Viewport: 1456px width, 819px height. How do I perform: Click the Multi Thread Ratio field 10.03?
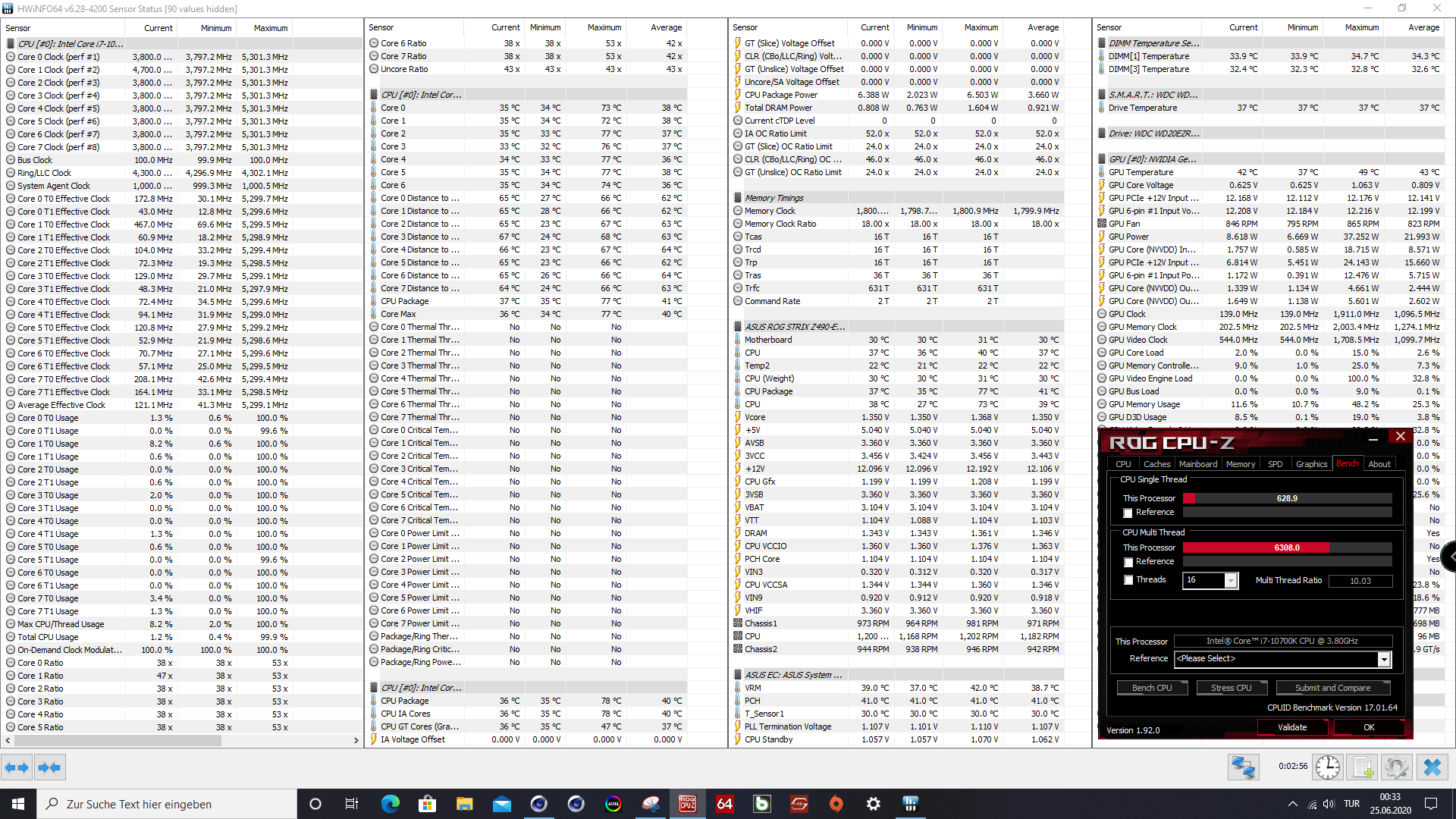point(1360,581)
